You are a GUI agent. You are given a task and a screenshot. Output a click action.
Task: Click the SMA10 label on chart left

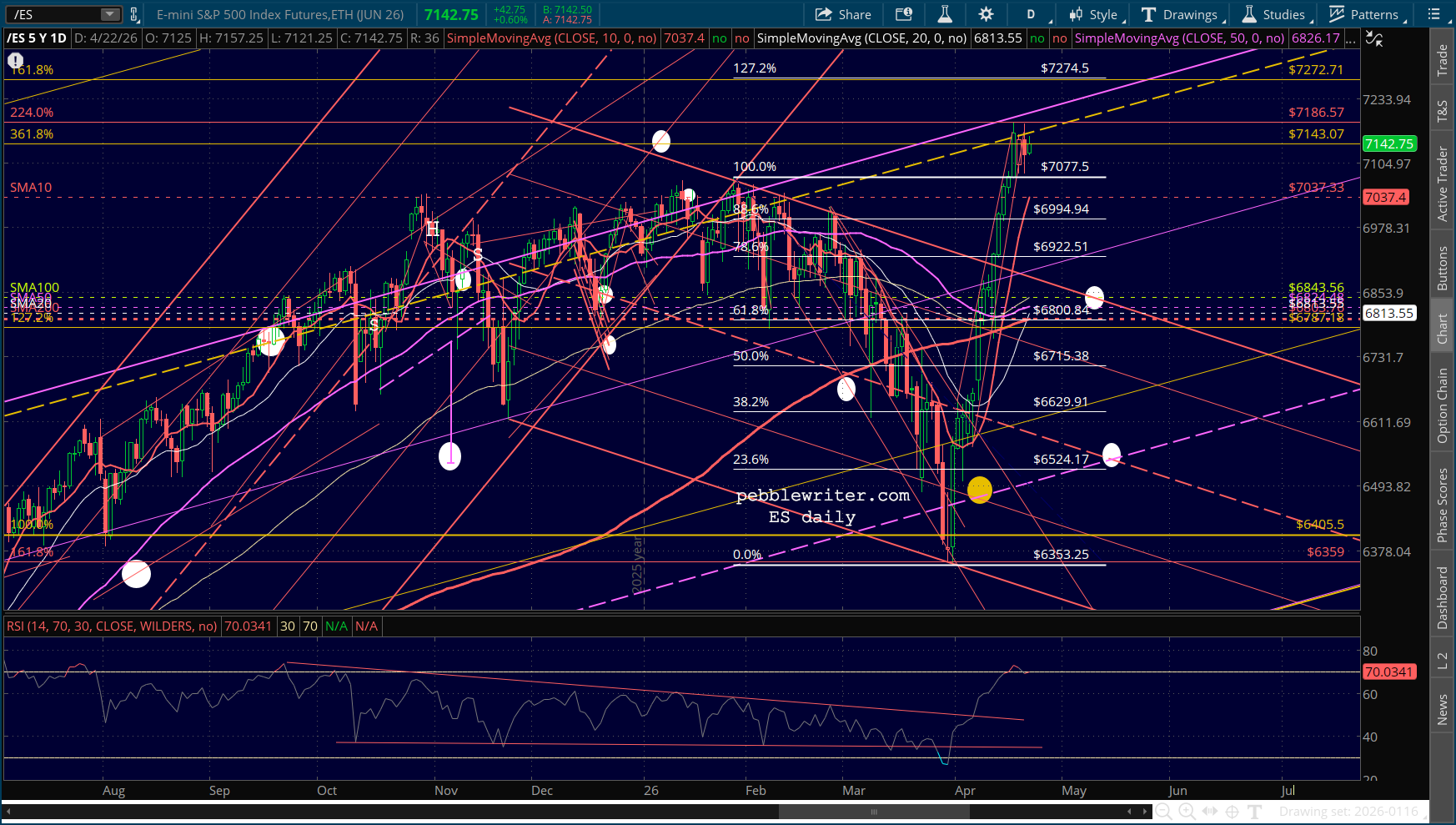[31, 188]
